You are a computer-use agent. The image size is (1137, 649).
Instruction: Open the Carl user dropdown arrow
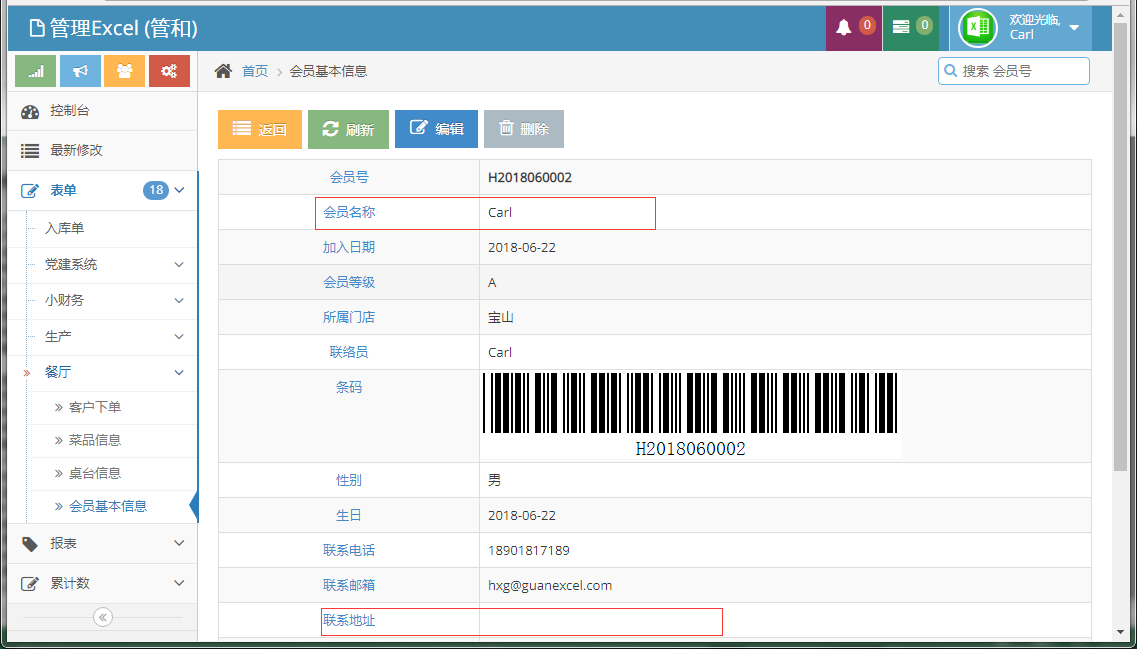1074,28
